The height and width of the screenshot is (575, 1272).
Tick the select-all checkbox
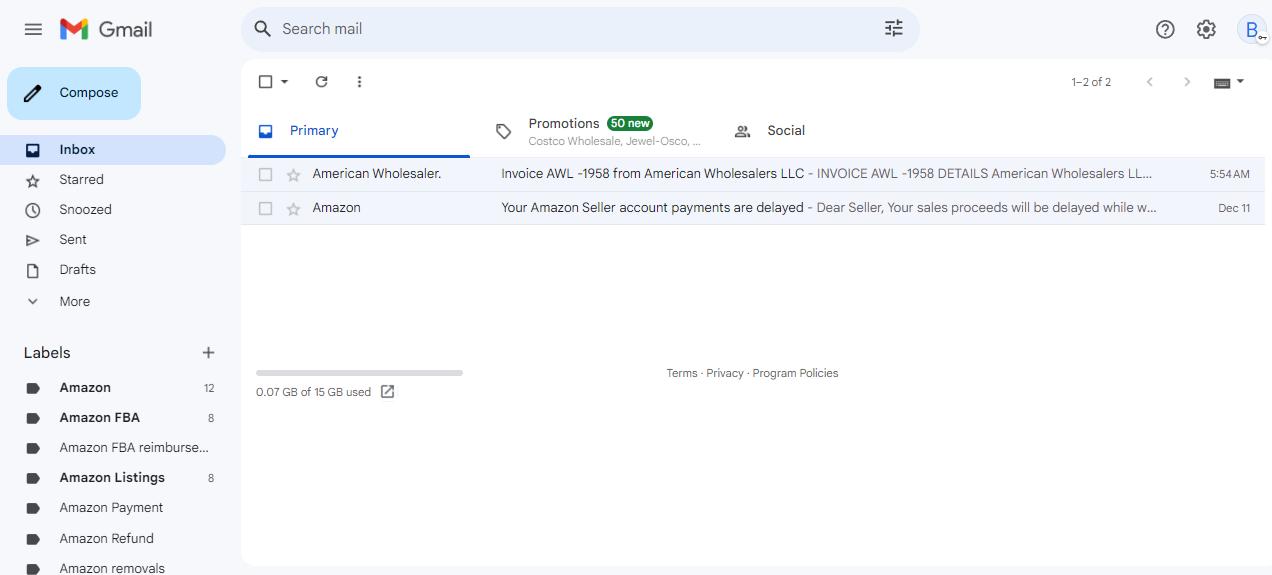[x=265, y=82]
